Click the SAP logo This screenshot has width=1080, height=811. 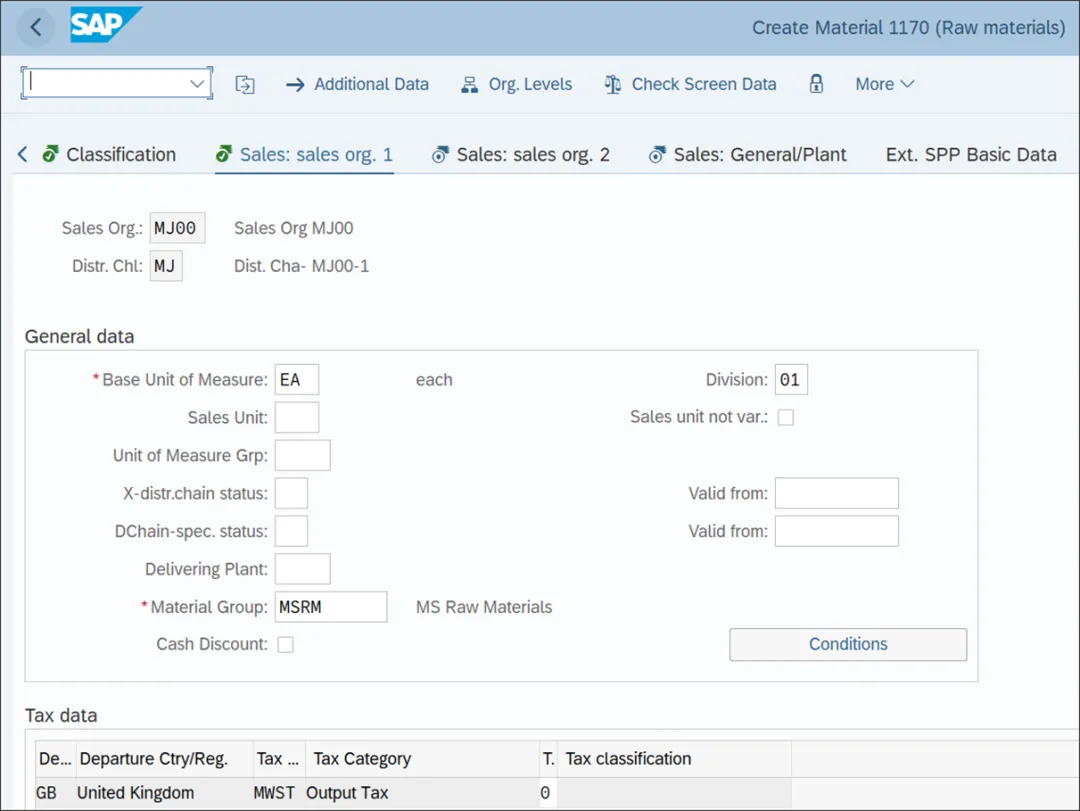click(x=105, y=25)
